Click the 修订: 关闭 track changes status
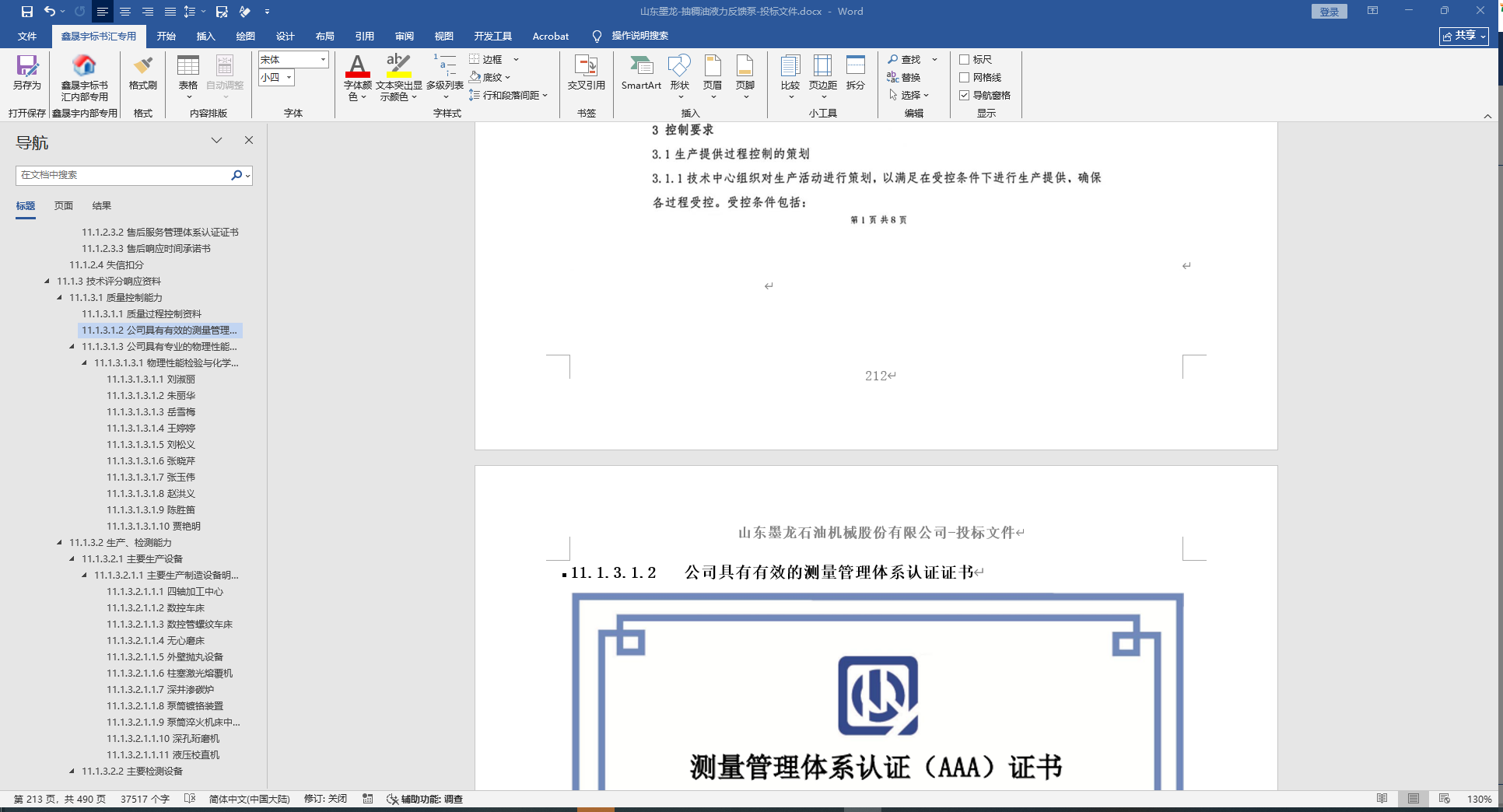This screenshot has width=1503, height=812. tap(325, 799)
